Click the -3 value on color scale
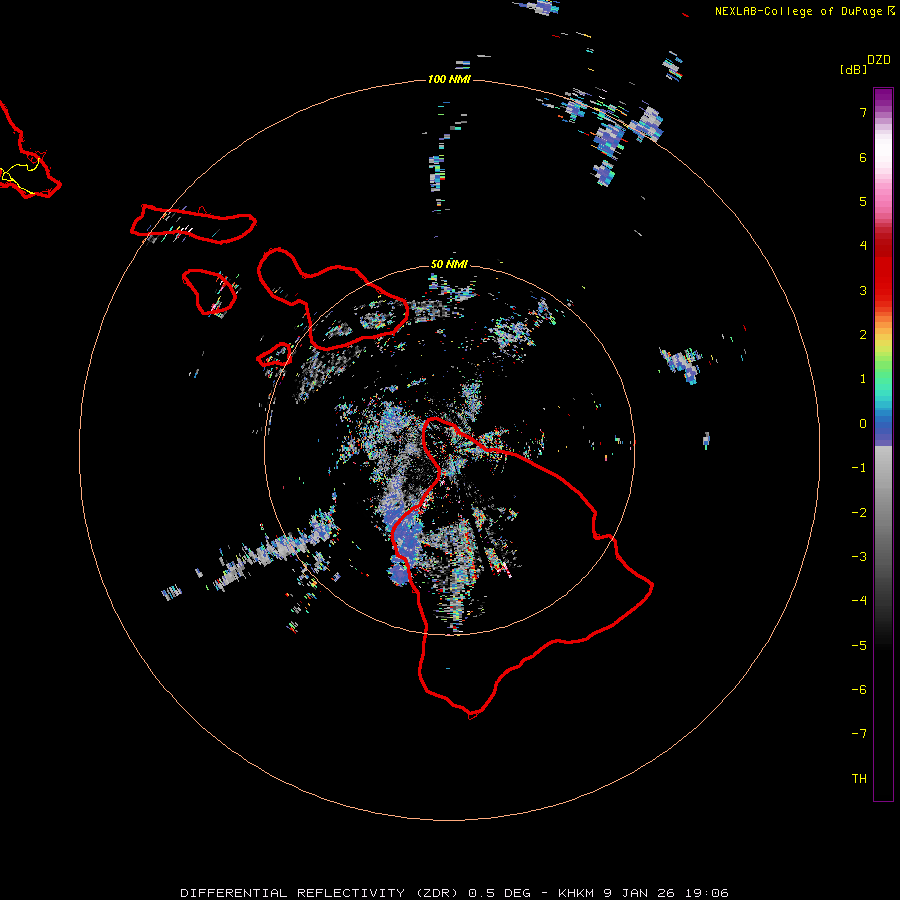Screen dimensions: 900x900 [x=859, y=557]
